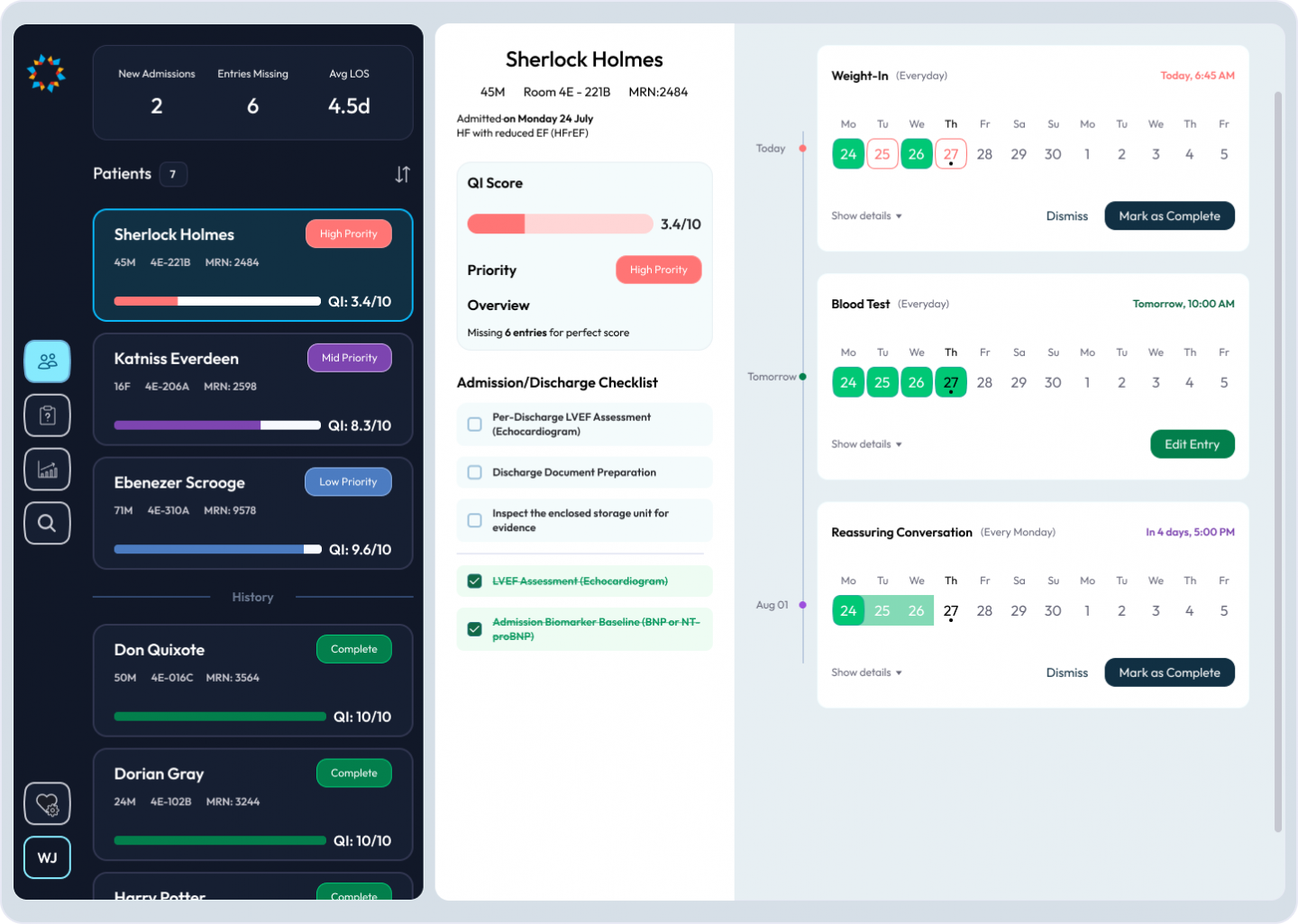The image size is (1298, 924).
Task: Open Dorian Gray history card
Action: coord(252,804)
